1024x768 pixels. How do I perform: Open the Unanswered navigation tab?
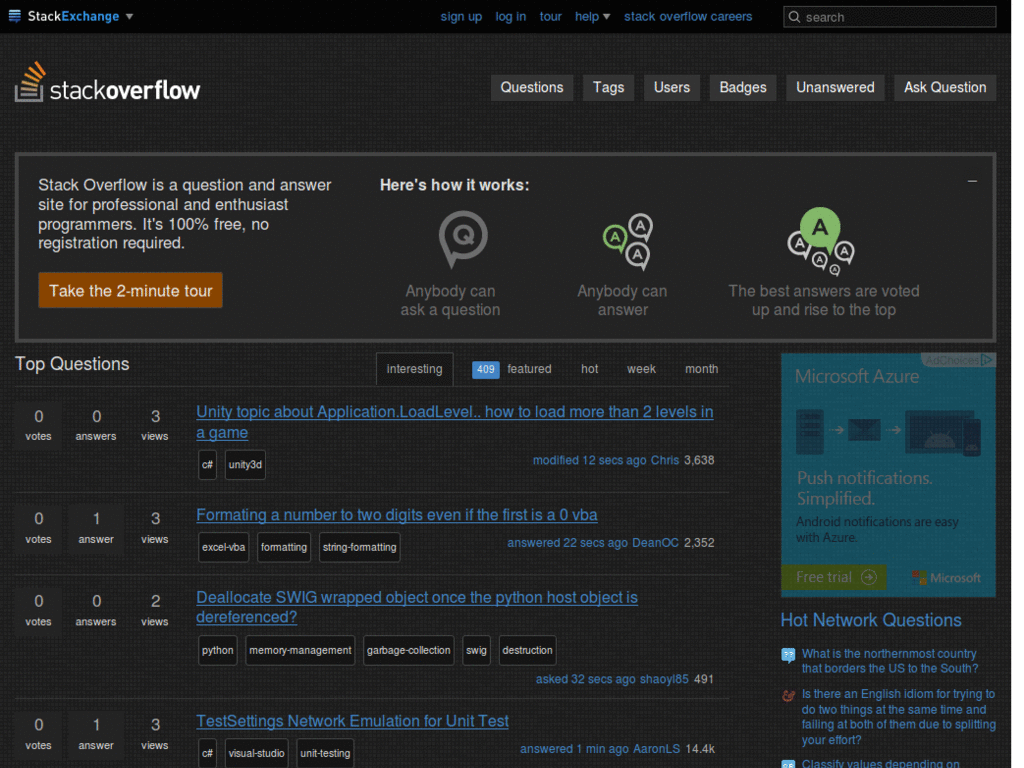(835, 88)
